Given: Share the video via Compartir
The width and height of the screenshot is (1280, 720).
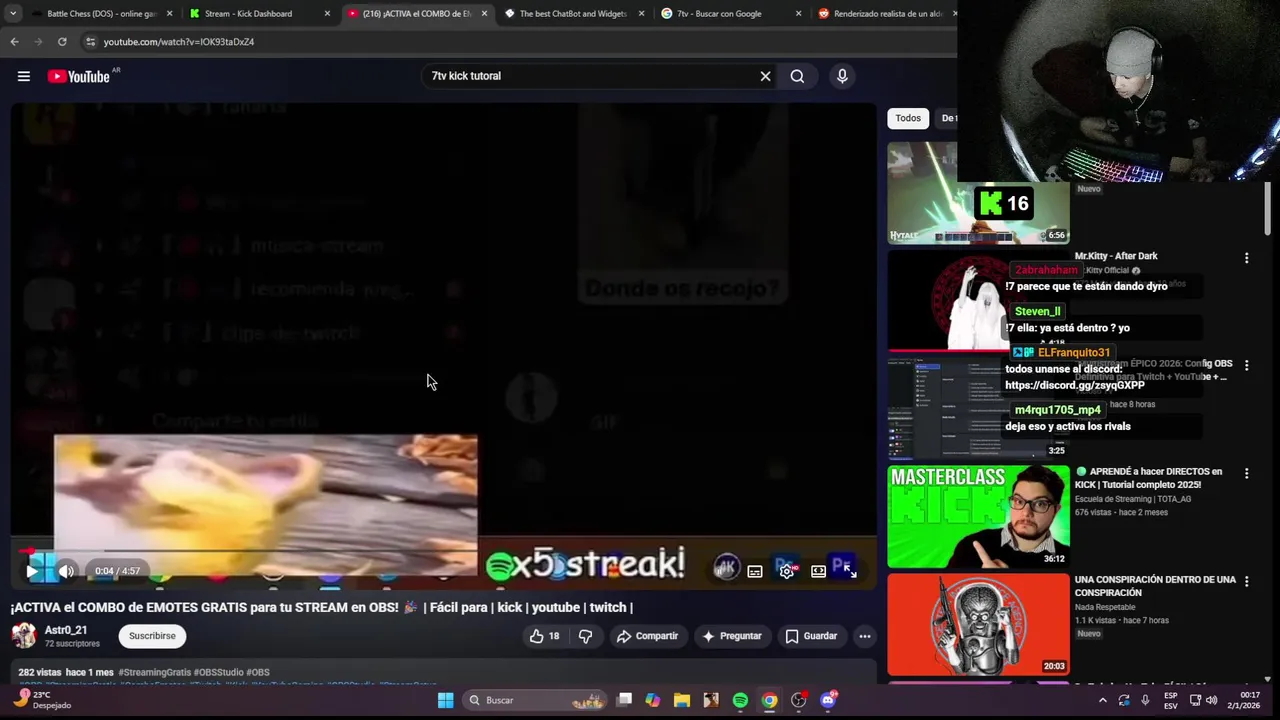Looking at the screenshot, I should [647, 636].
